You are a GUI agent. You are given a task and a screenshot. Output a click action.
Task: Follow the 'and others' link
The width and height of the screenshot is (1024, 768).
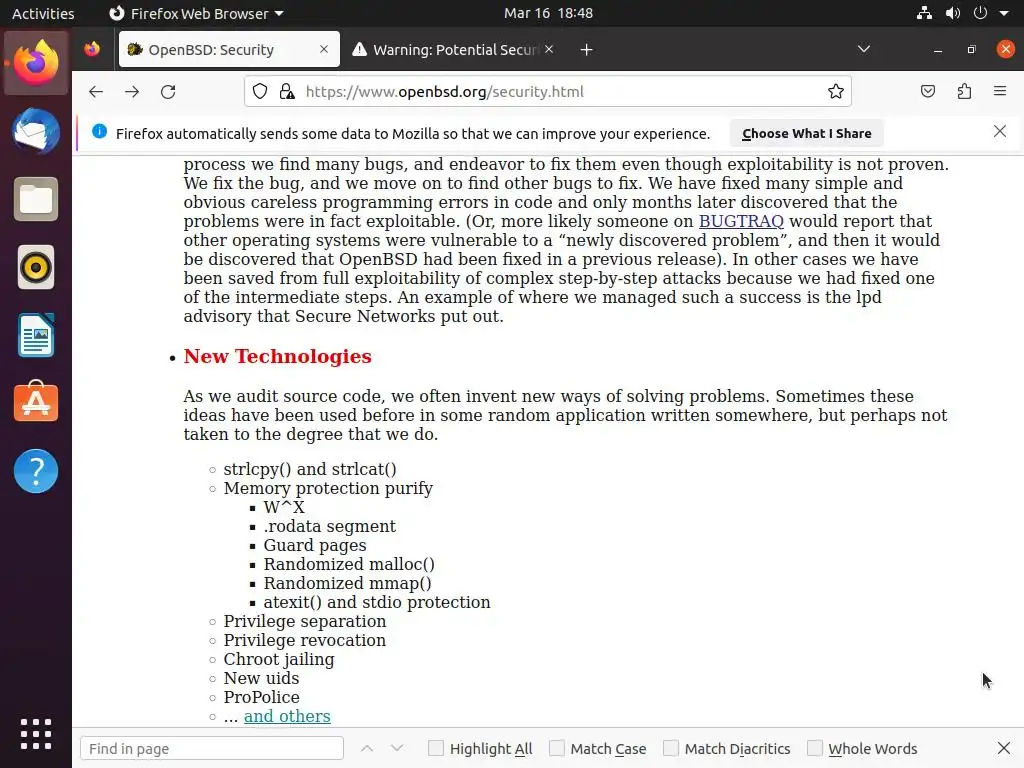point(287,716)
